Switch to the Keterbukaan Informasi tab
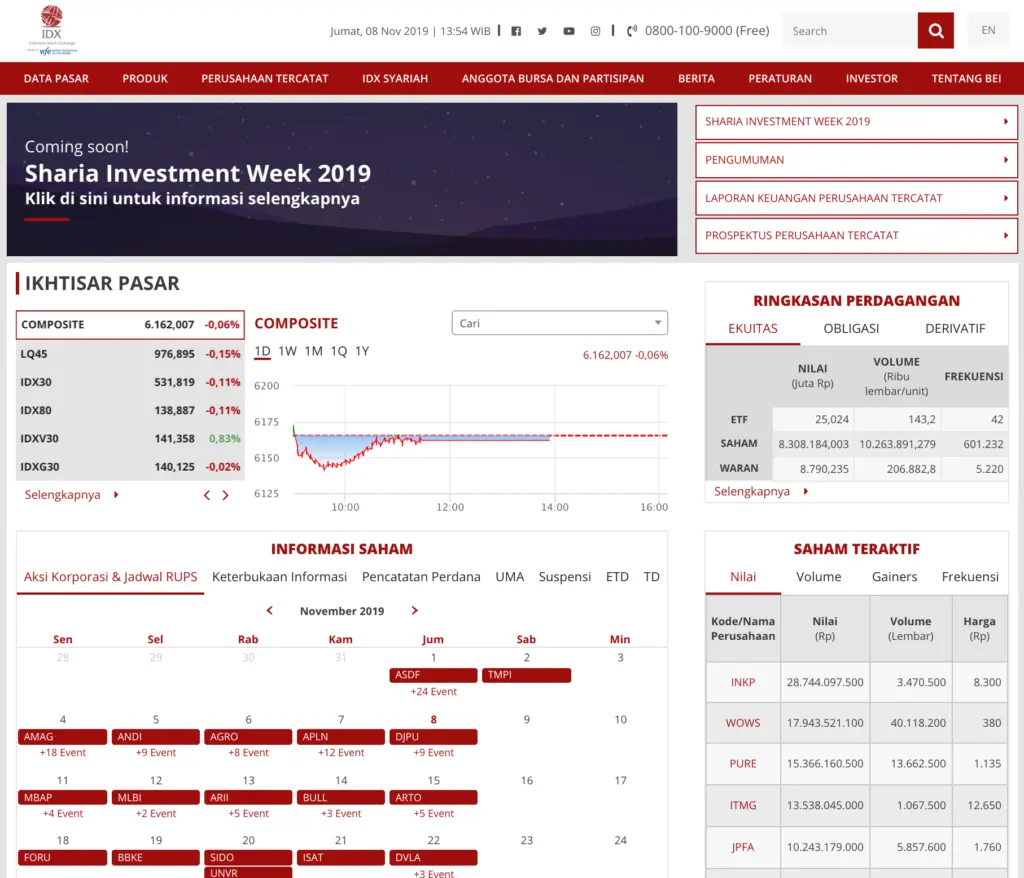 tap(282, 576)
